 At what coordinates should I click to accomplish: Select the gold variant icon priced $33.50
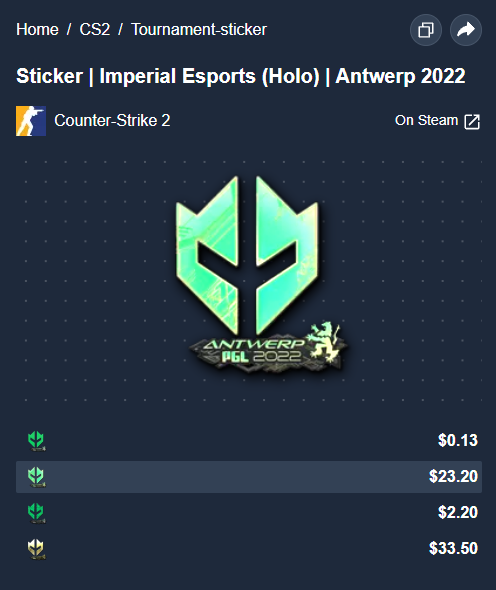36,549
